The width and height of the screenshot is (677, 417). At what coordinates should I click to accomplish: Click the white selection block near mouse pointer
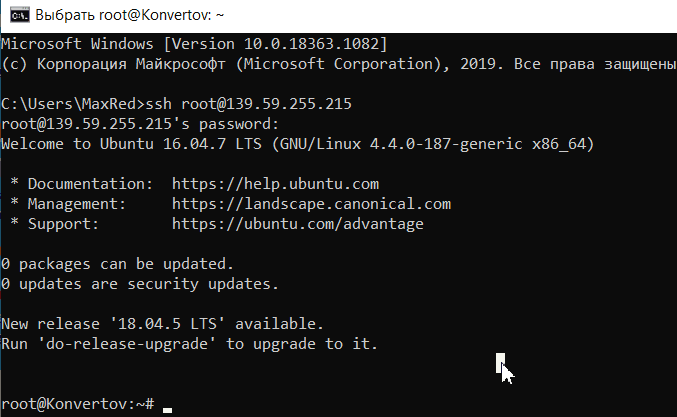(500, 363)
